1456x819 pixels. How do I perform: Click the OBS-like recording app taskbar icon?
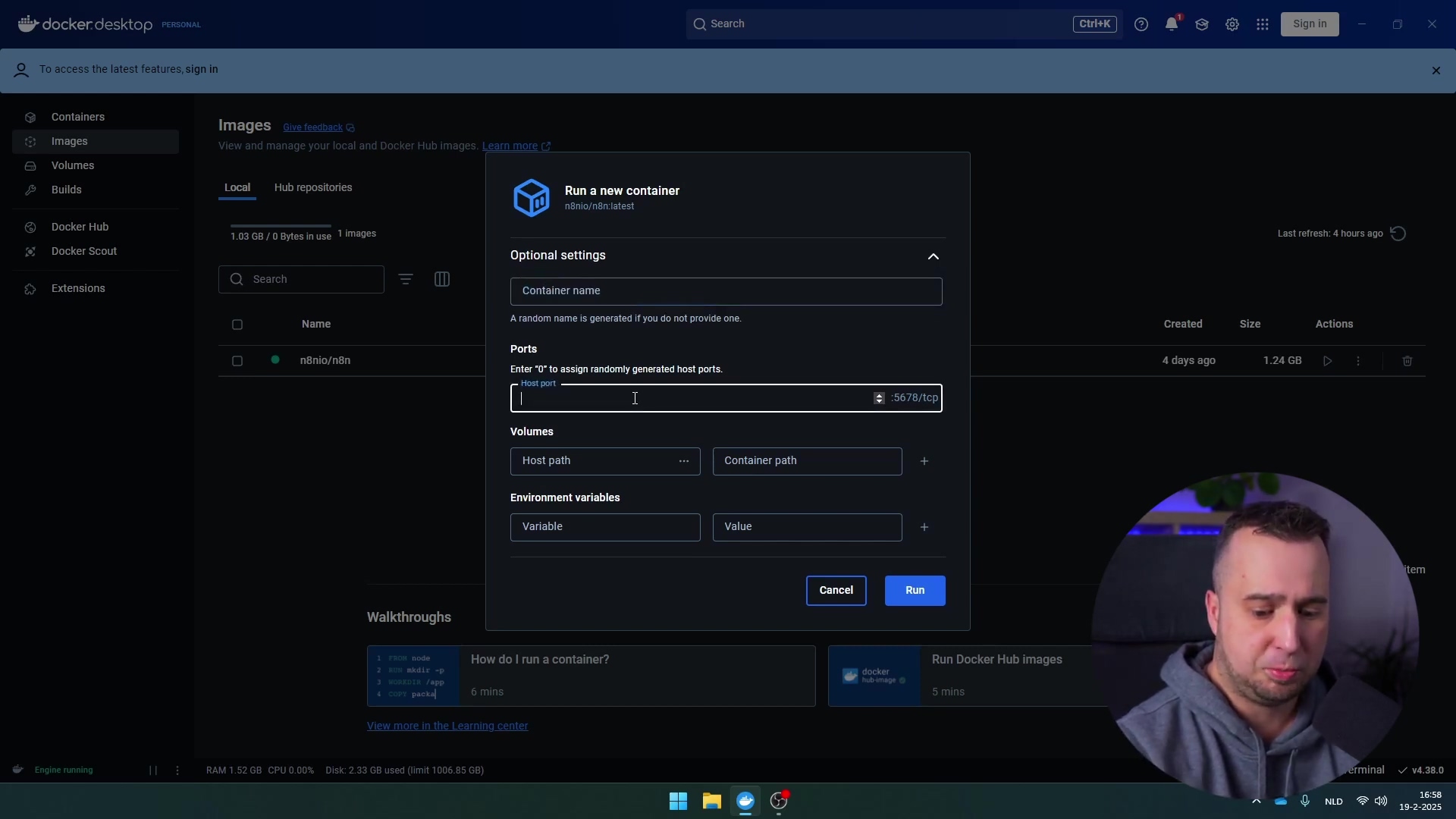780,802
